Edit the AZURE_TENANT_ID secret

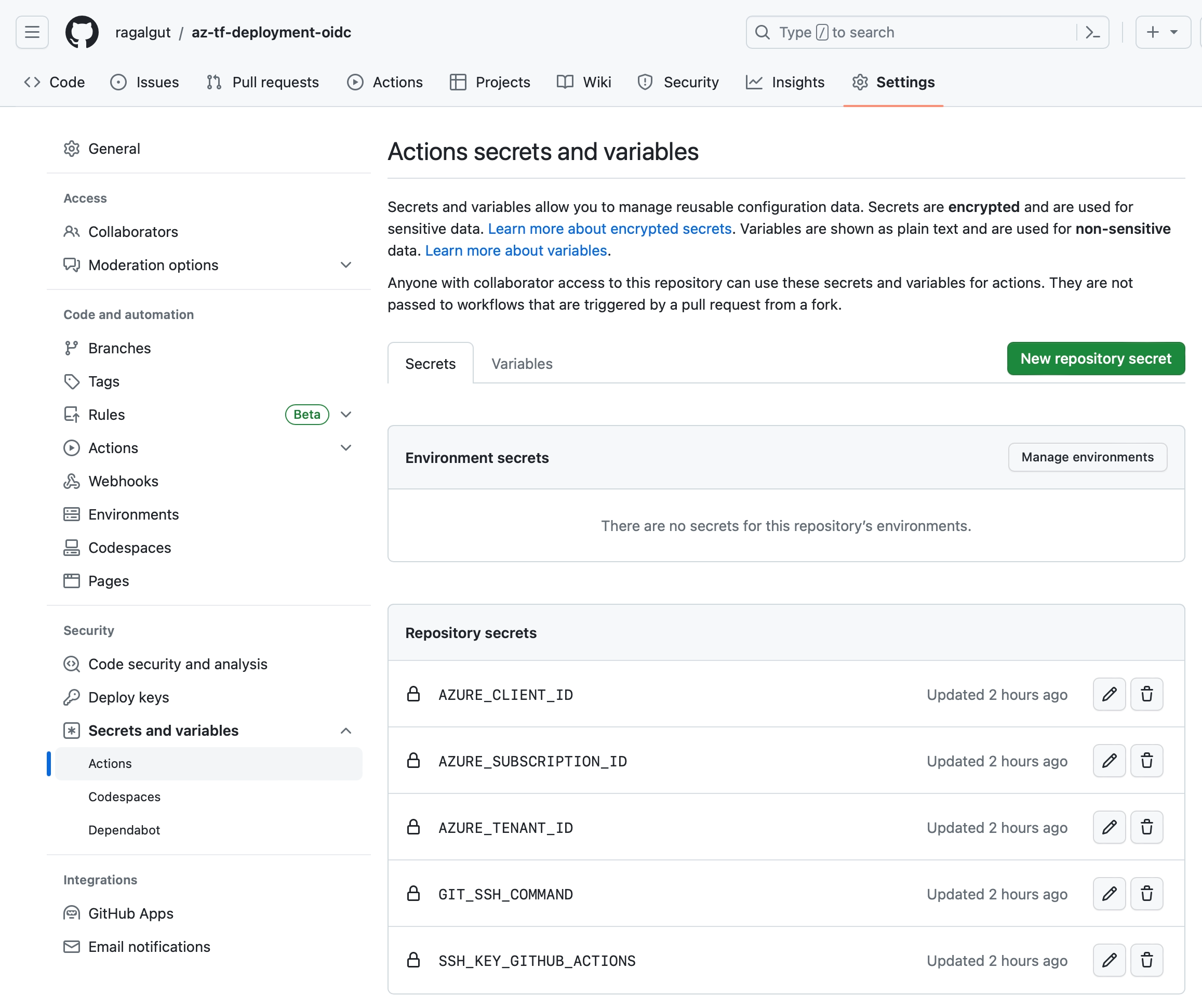pyautogui.click(x=1108, y=827)
